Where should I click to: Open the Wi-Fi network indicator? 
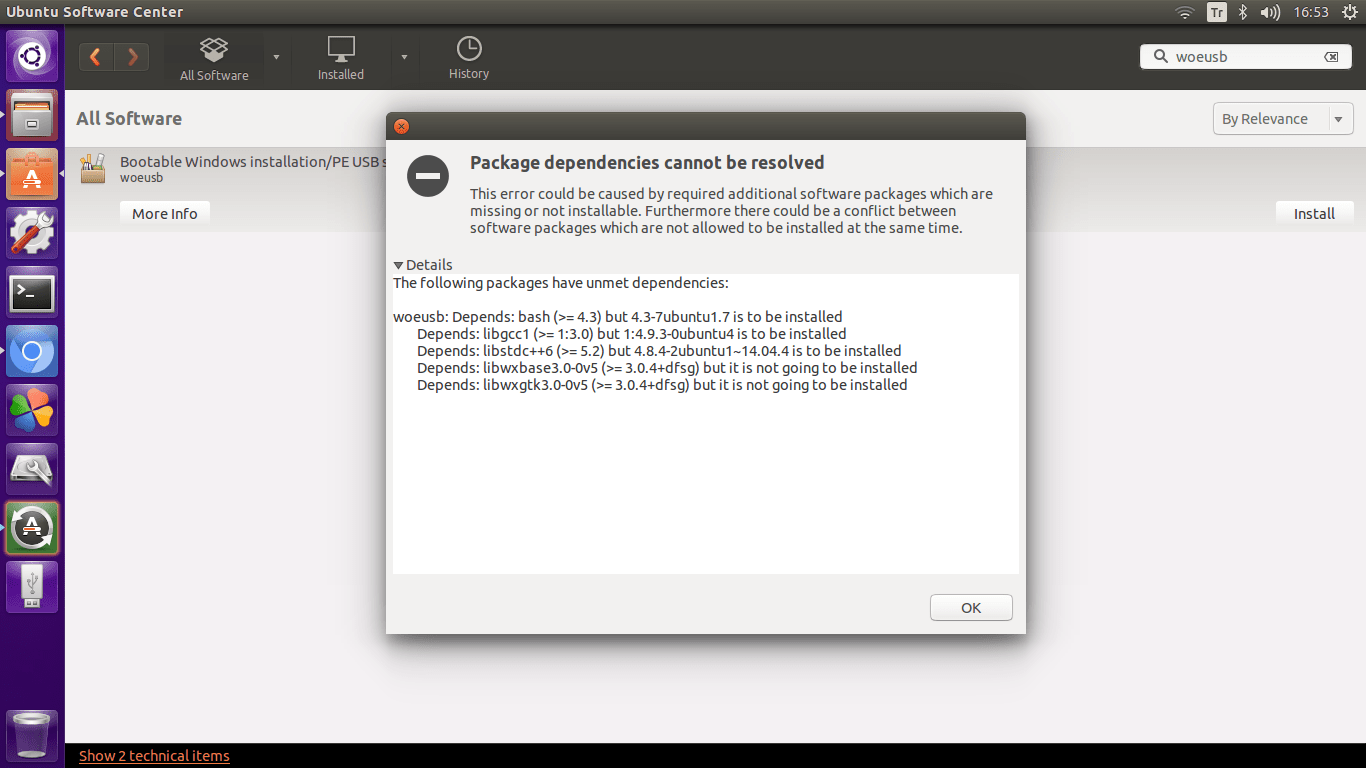[1185, 12]
